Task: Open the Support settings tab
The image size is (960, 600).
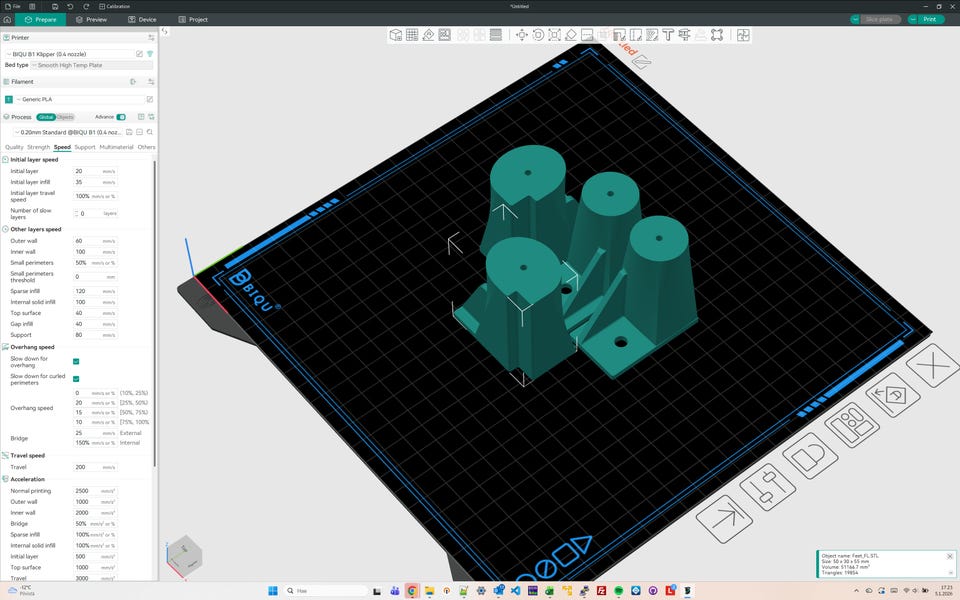Action: pyautogui.click(x=85, y=147)
